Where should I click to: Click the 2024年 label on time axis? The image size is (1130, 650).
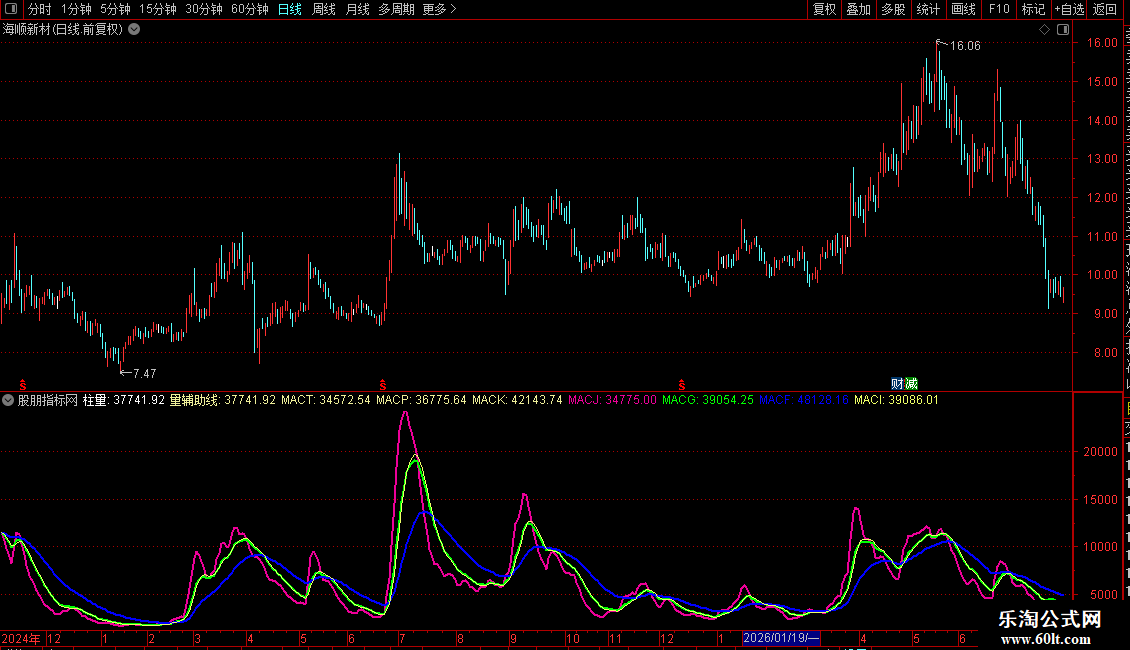pyautogui.click(x=21, y=638)
